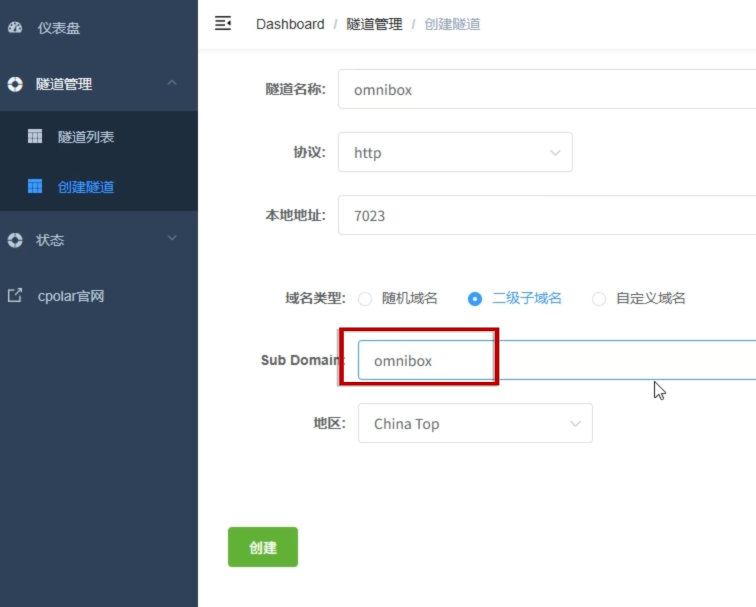Click the grid icon beside 创建隧道

(35, 186)
